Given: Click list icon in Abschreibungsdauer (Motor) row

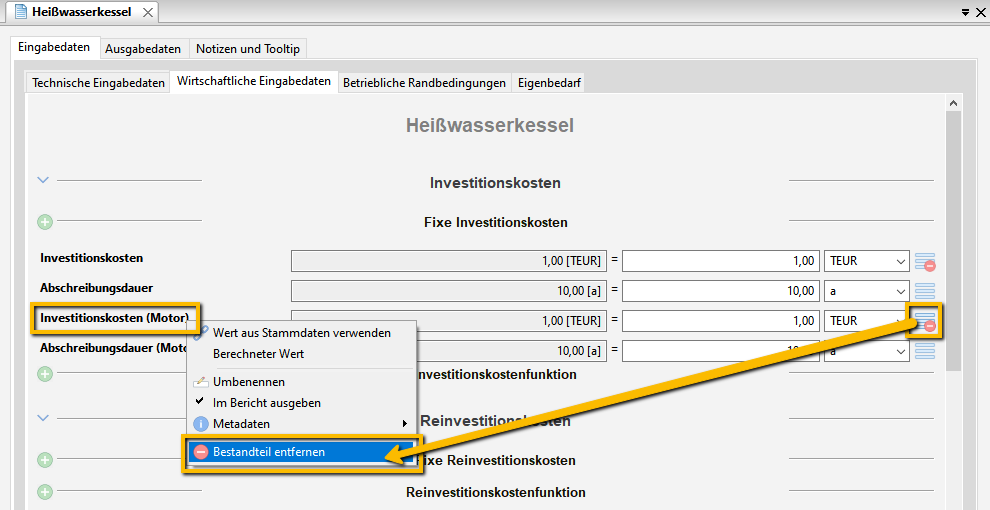Looking at the screenshot, I should [x=925, y=350].
